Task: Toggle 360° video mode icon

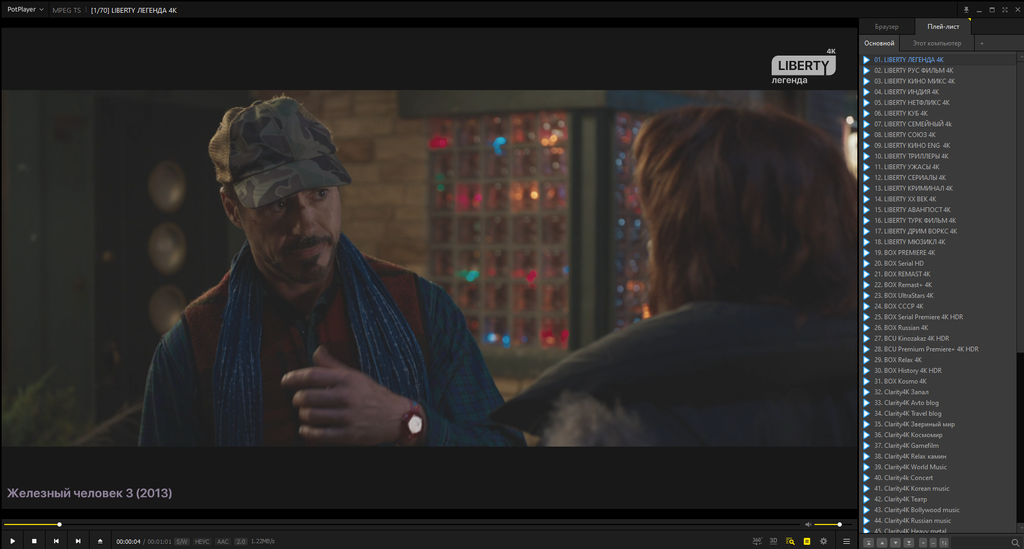Action: click(757, 541)
